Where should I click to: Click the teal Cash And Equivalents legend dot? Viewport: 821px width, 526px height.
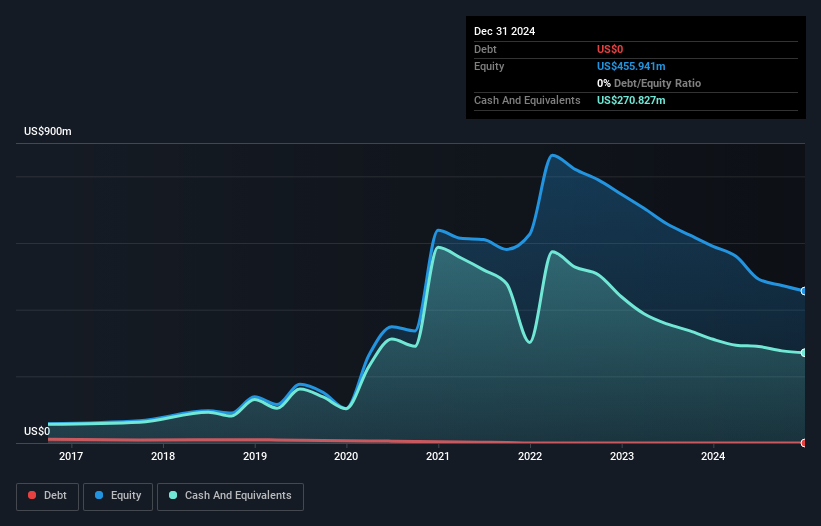(x=173, y=495)
